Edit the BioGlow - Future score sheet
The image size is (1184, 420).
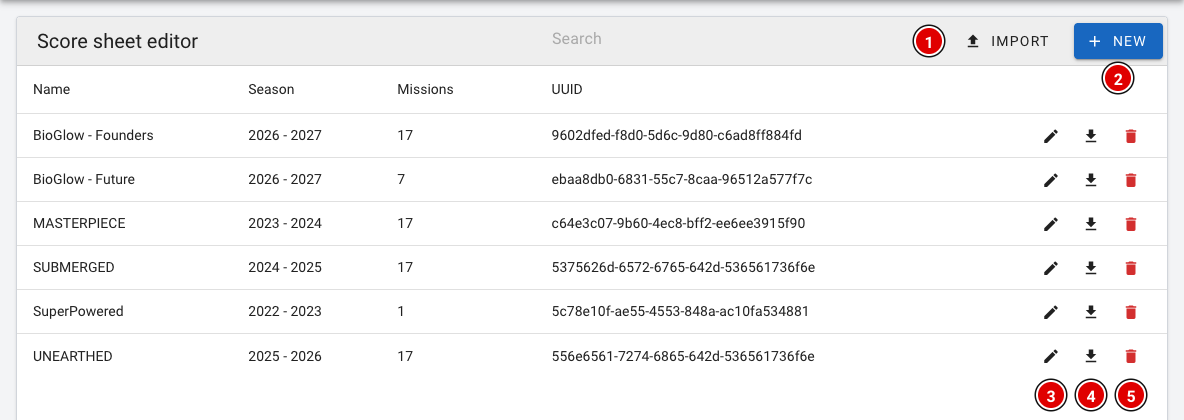click(x=1050, y=180)
